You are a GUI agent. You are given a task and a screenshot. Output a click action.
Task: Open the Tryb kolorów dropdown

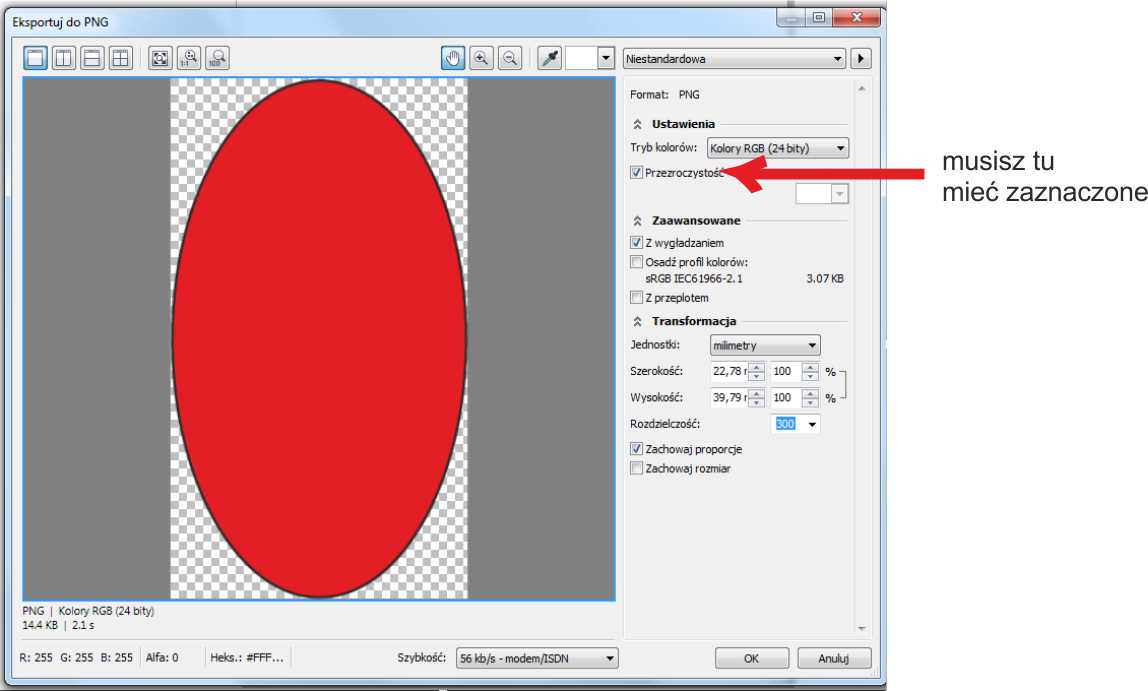[777, 149]
